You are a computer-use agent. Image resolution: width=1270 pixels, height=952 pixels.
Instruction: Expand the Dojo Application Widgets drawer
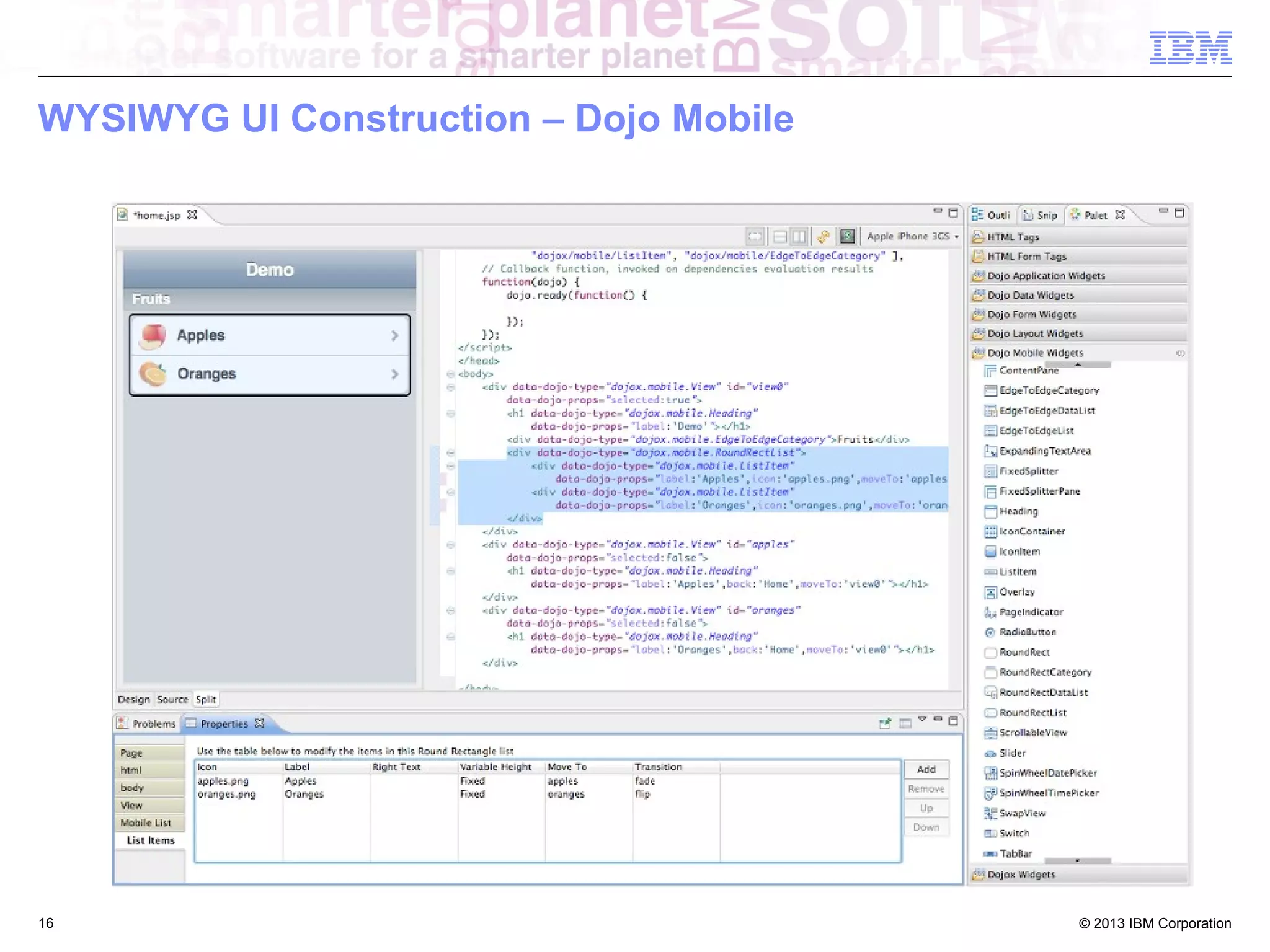click(1078, 275)
